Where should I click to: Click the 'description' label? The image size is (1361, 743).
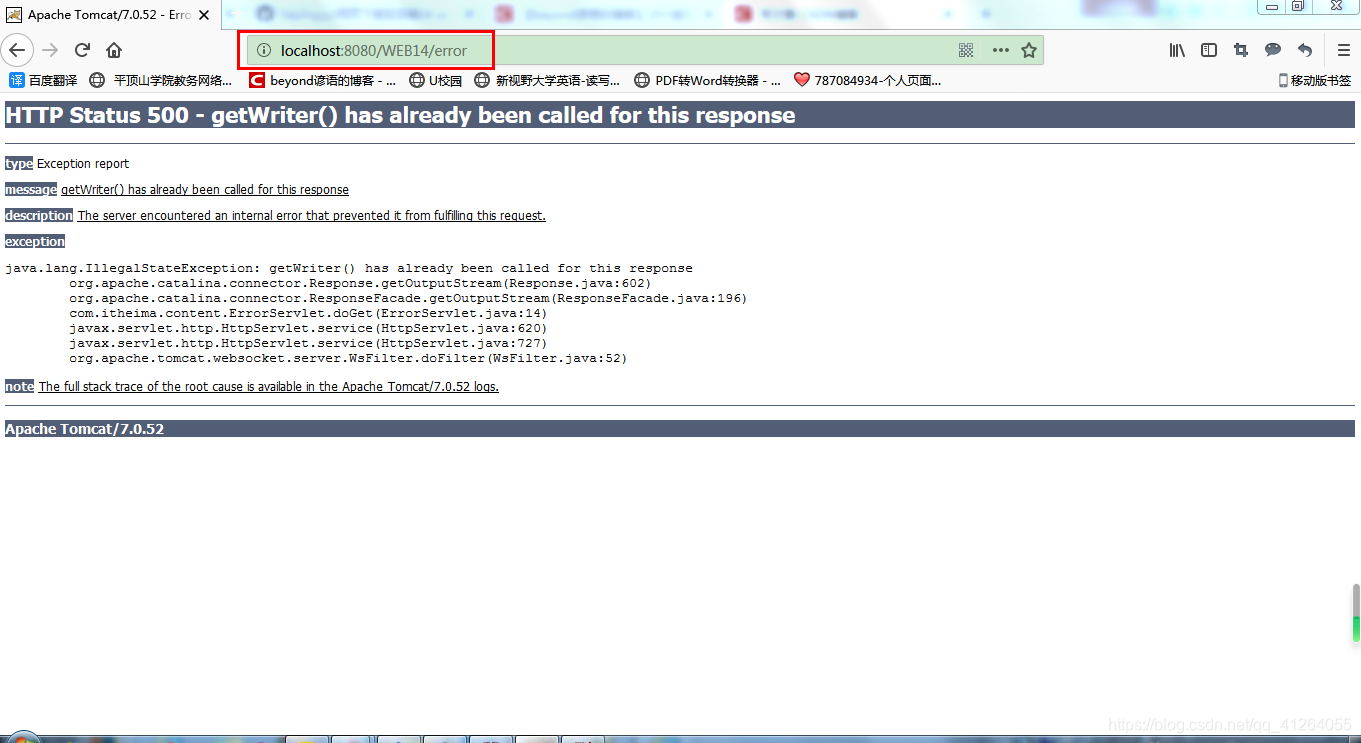click(x=39, y=215)
